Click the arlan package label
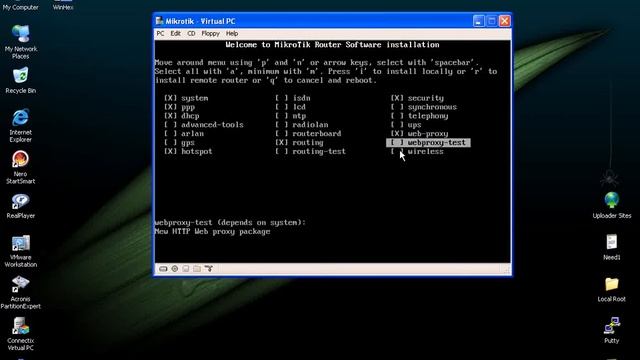Image resolution: width=640 pixels, height=360 pixels. click(x=192, y=133)
